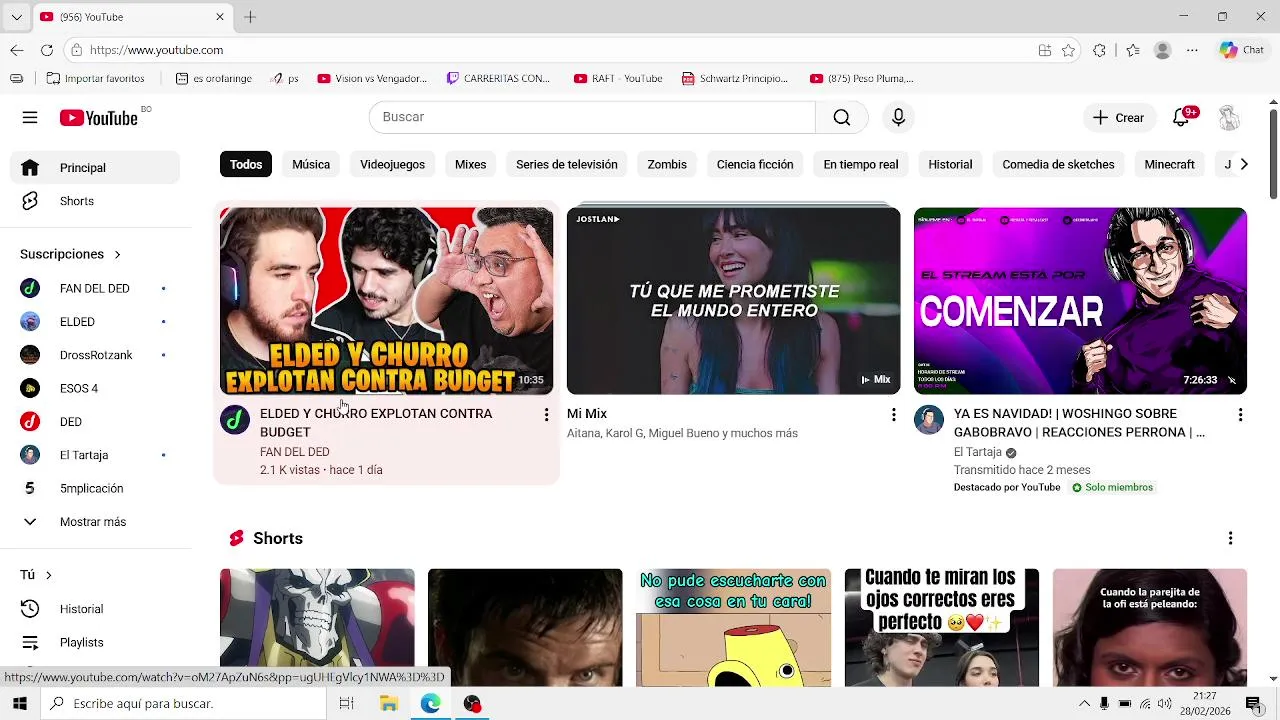Select the Series de televisión chip
Viewport: 1280px width, 720px height.
click(x=567, y=164)
